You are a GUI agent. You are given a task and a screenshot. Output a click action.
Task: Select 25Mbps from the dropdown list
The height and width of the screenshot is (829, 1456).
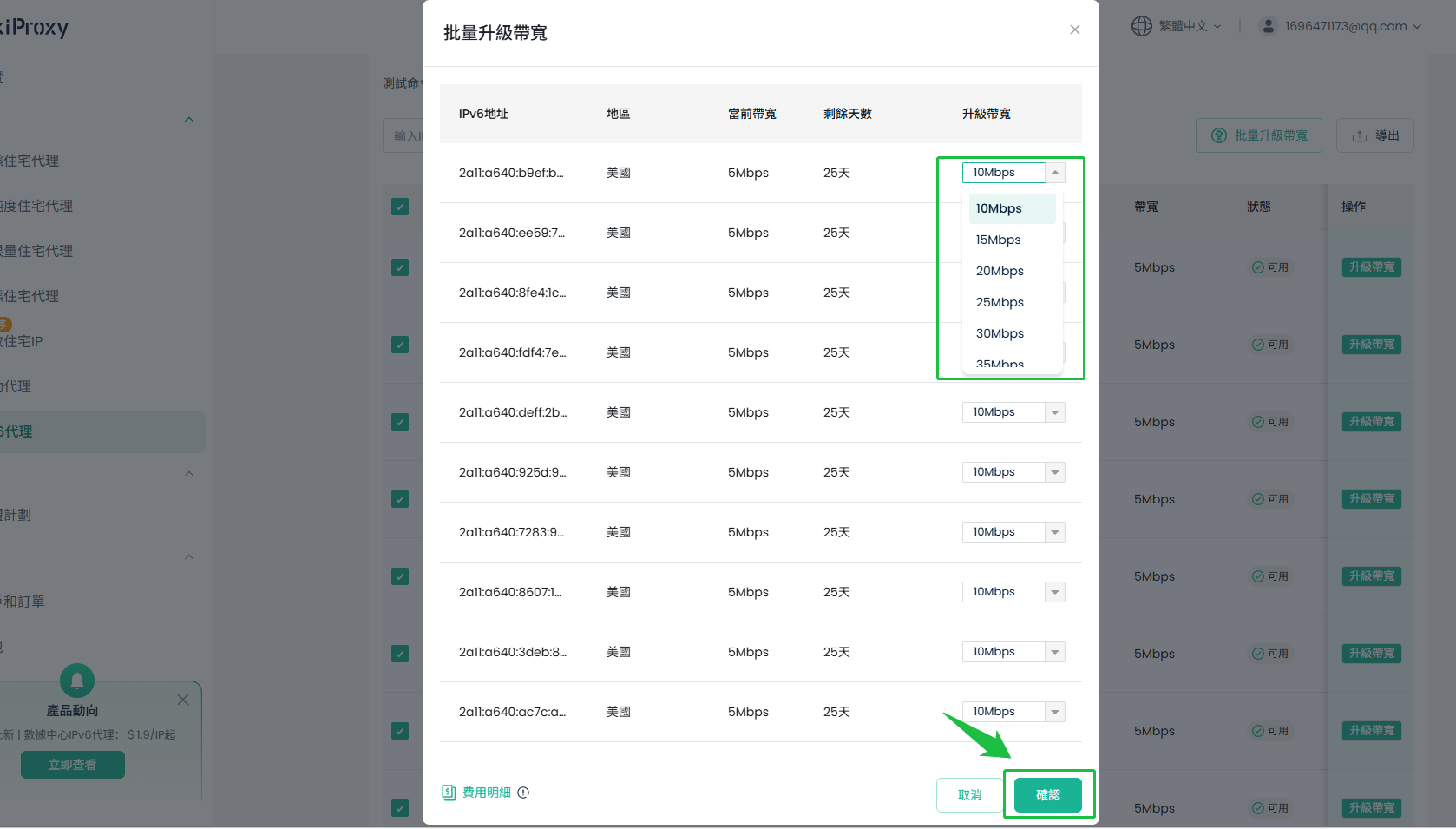click(x=1012, y=302)
